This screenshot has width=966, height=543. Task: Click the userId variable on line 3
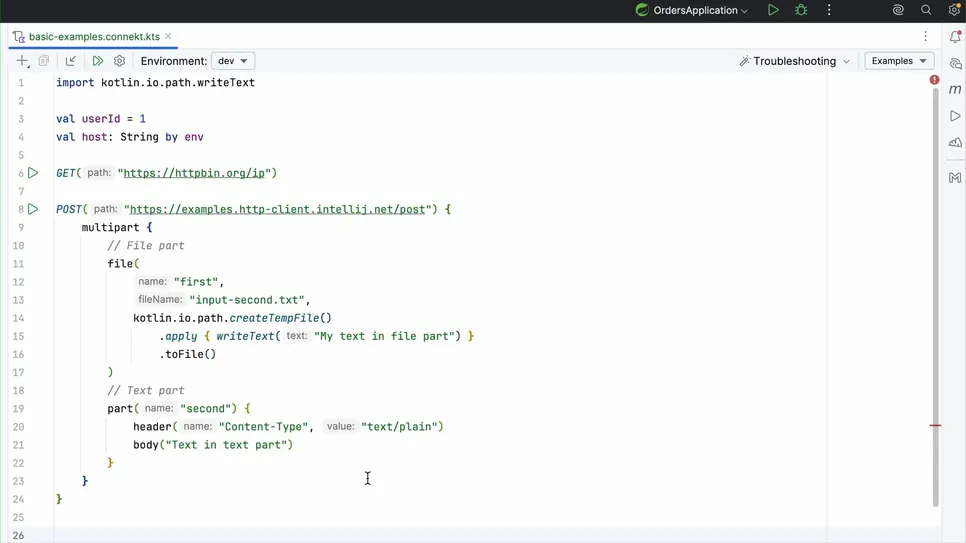coord(101,119)
